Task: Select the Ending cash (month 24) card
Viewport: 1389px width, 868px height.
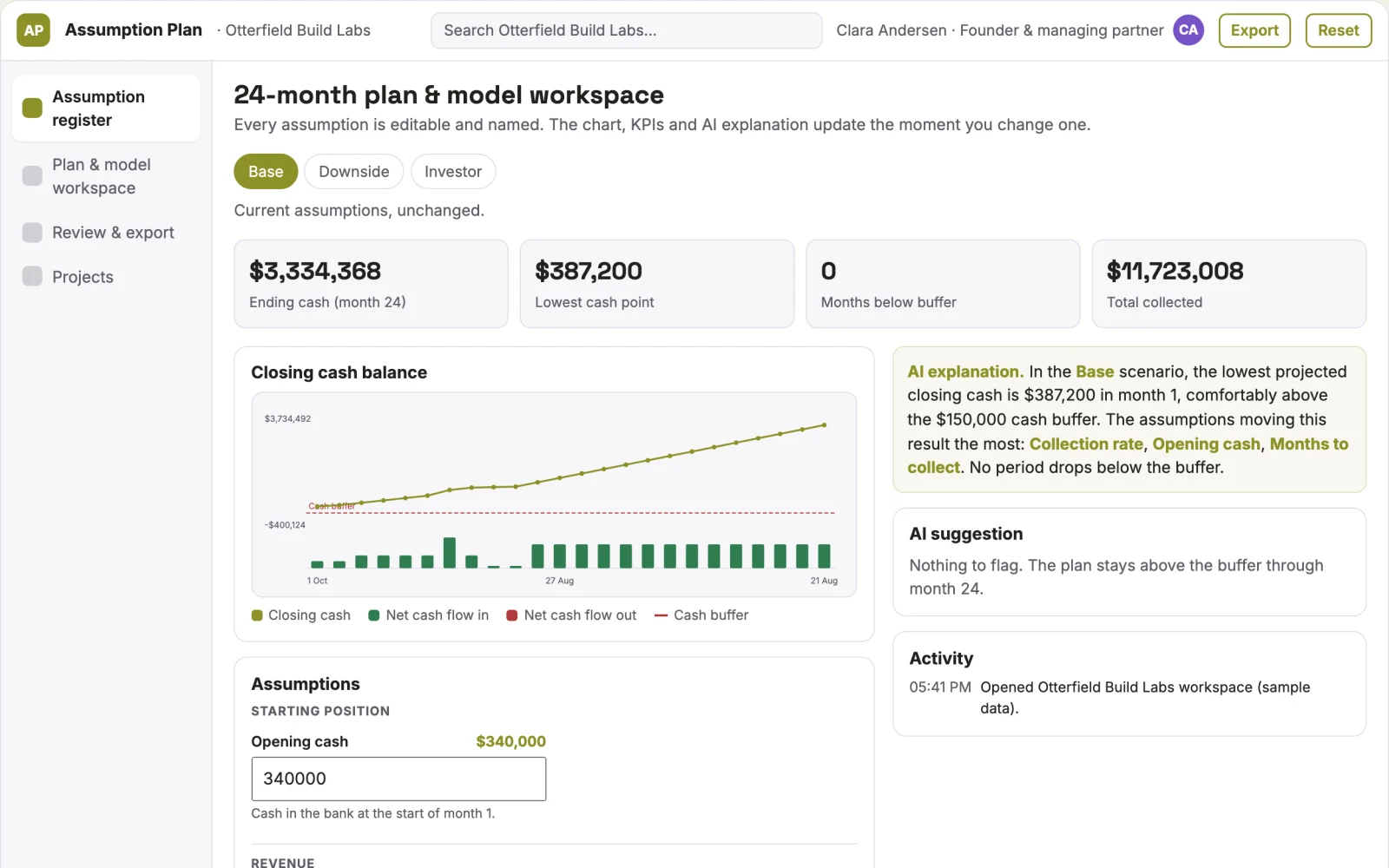Action: pos(371,284)
